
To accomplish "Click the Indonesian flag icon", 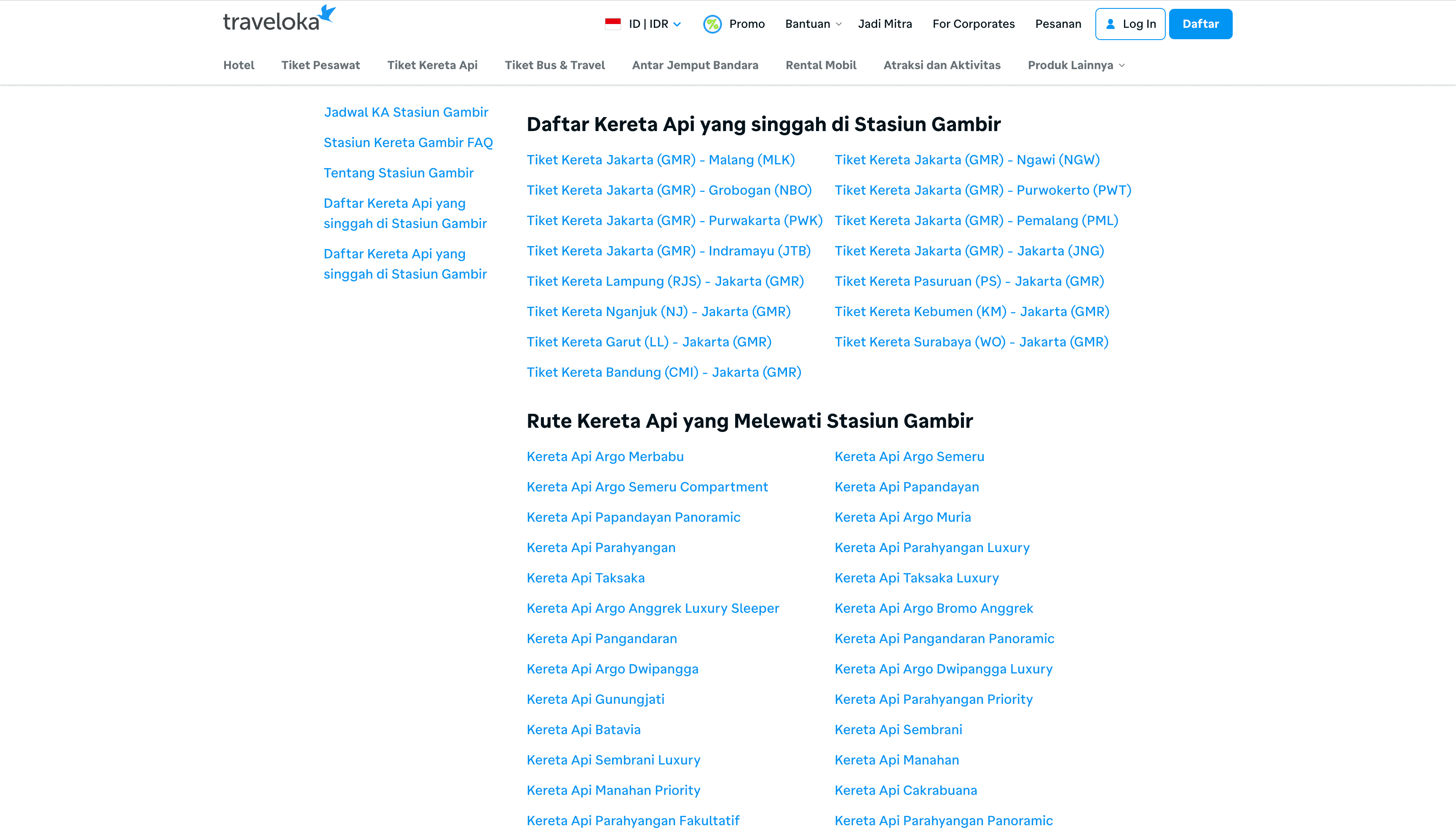I will 613,24.
